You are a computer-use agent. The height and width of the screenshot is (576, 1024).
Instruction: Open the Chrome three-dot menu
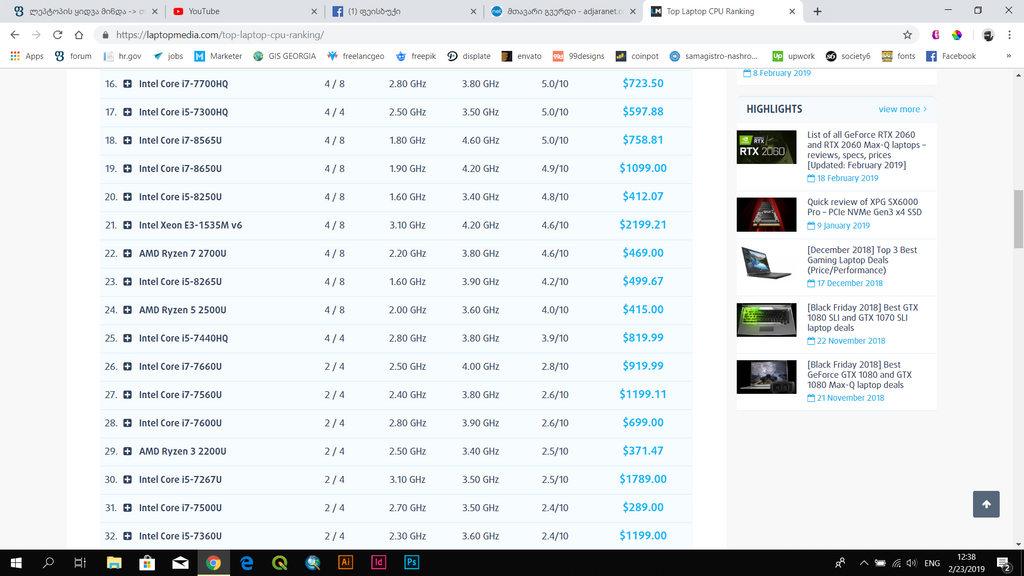[1010, 35]
